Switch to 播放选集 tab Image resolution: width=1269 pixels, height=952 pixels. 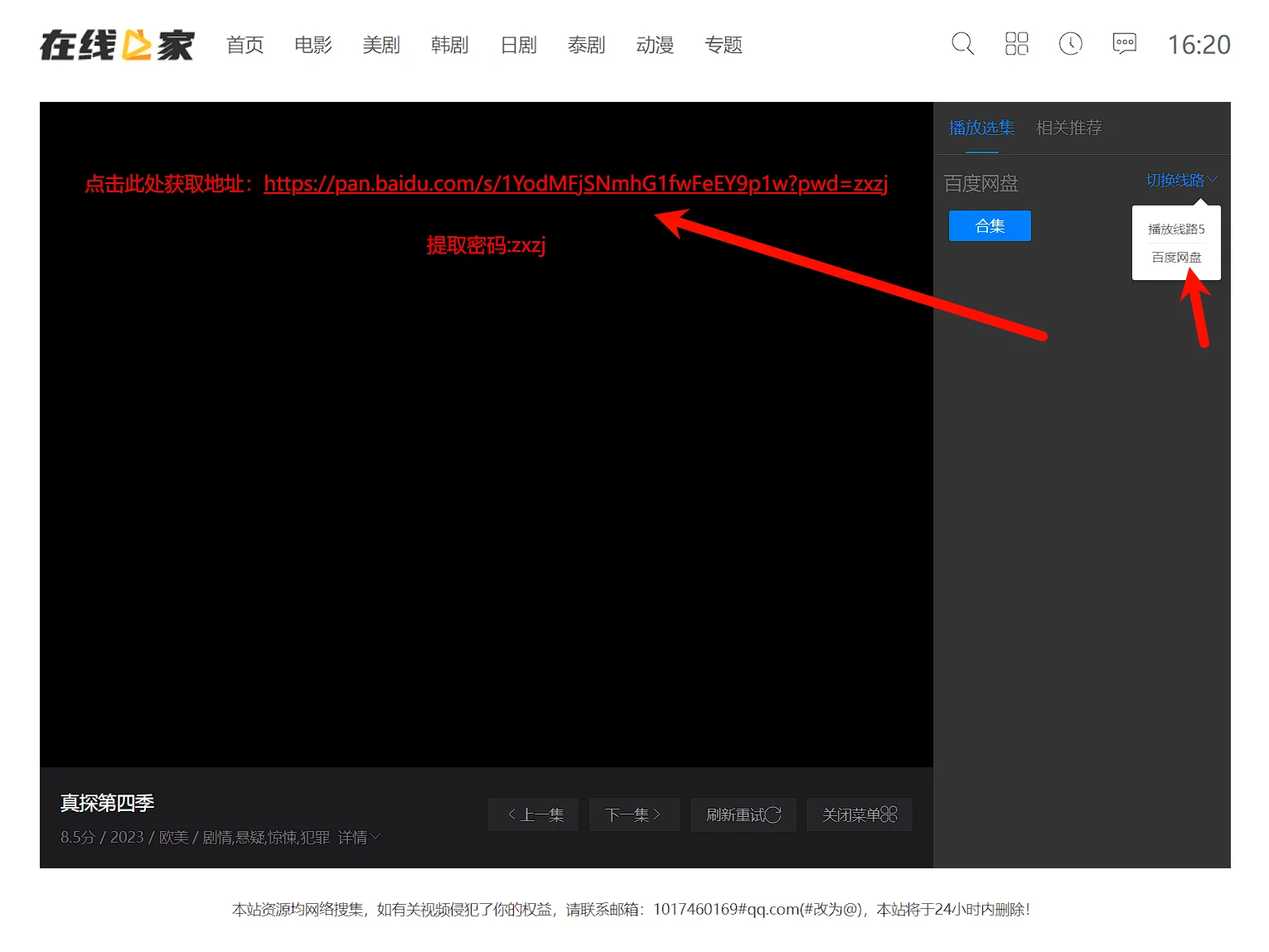[981, 128]
